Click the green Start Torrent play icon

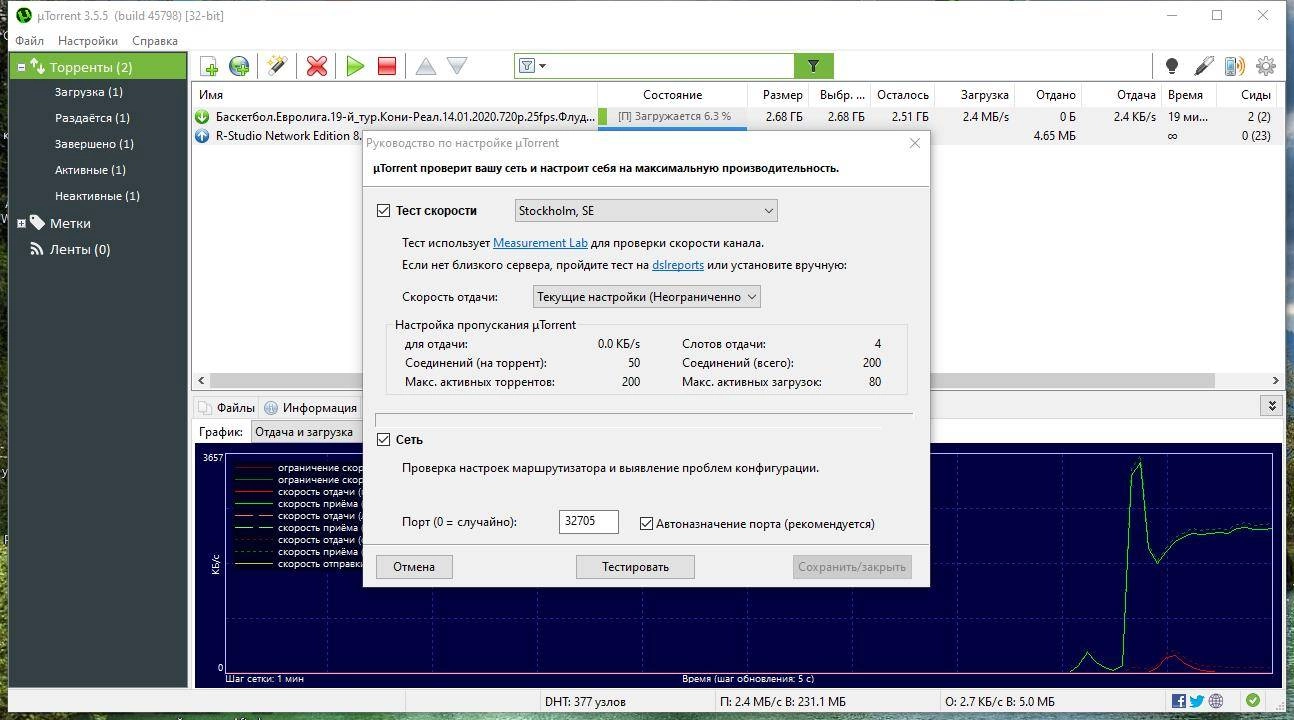coord(355,66)
